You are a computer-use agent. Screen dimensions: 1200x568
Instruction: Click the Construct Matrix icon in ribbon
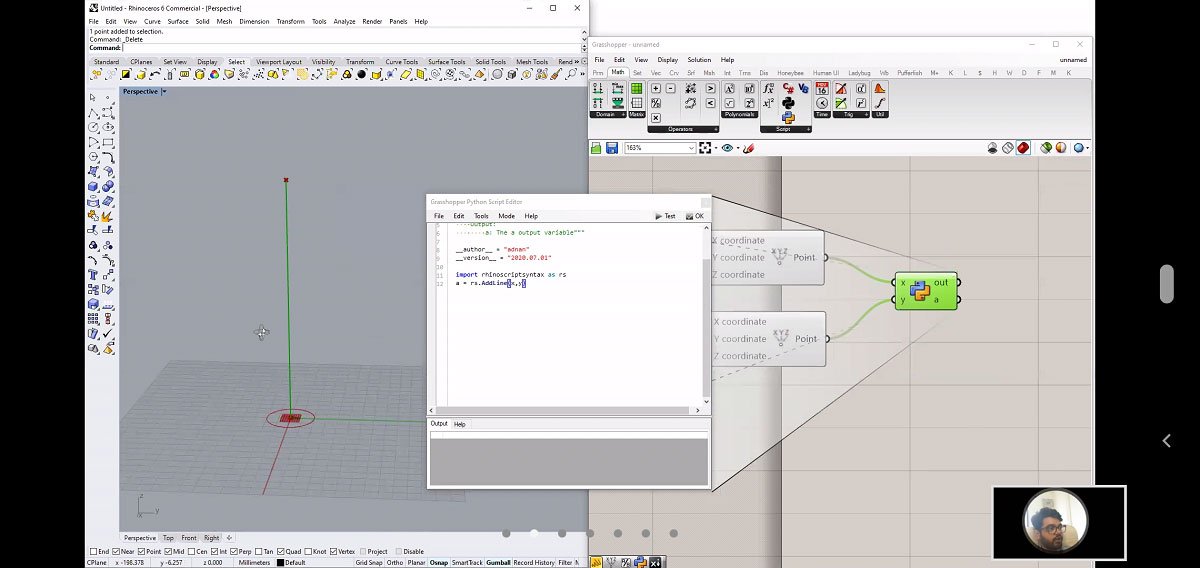(x=636, y=89)
